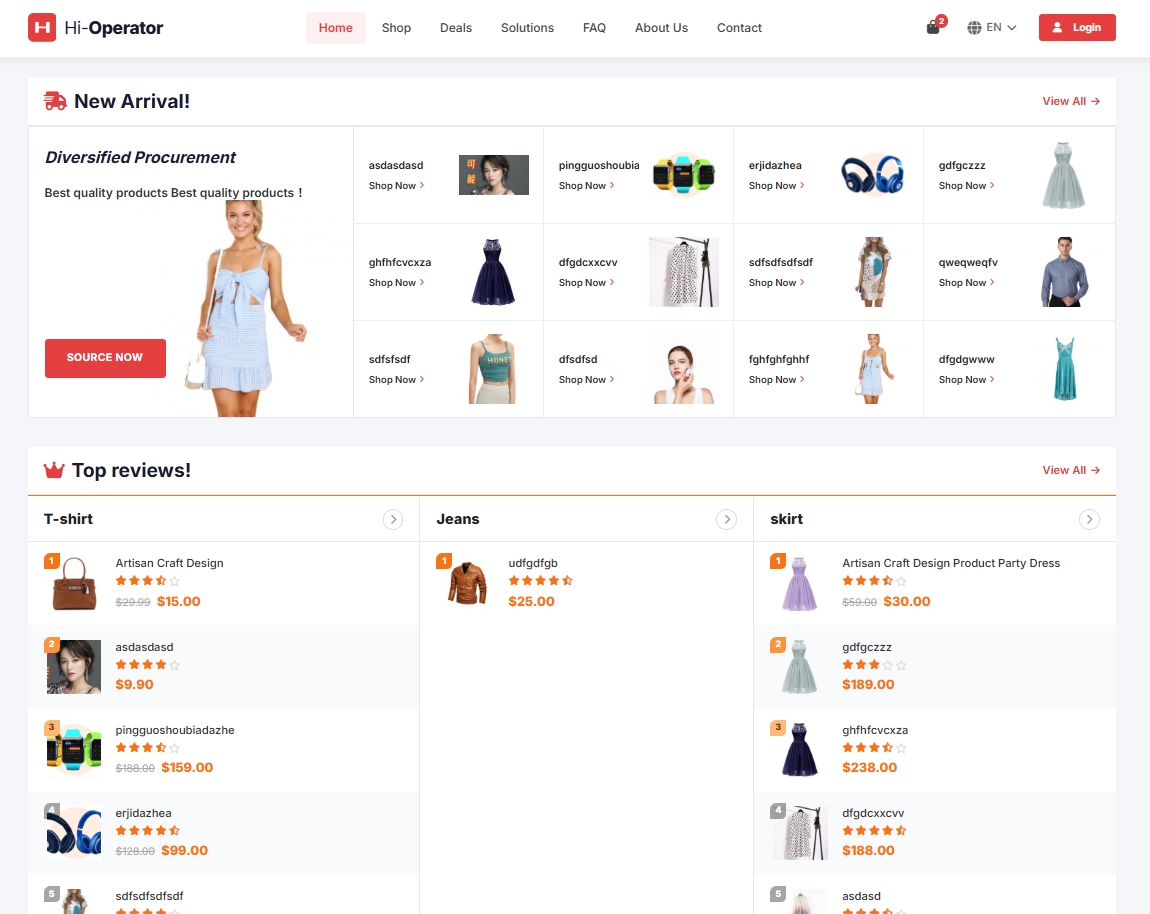
Task: Click the Jeans section arrow icon
Action: tap(726, 519)
